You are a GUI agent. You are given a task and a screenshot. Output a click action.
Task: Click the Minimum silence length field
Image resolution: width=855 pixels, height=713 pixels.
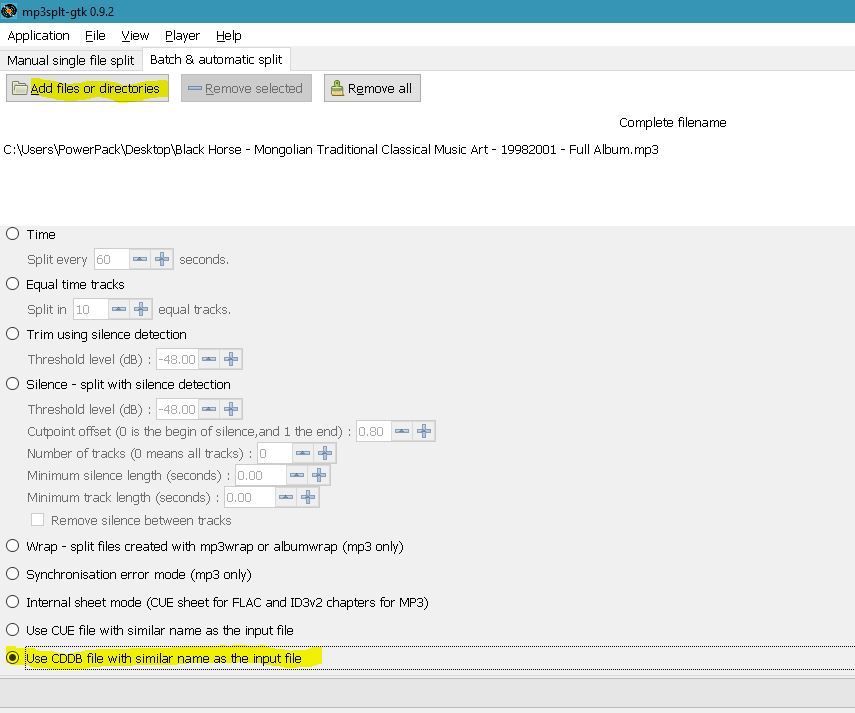coord(261,475)
